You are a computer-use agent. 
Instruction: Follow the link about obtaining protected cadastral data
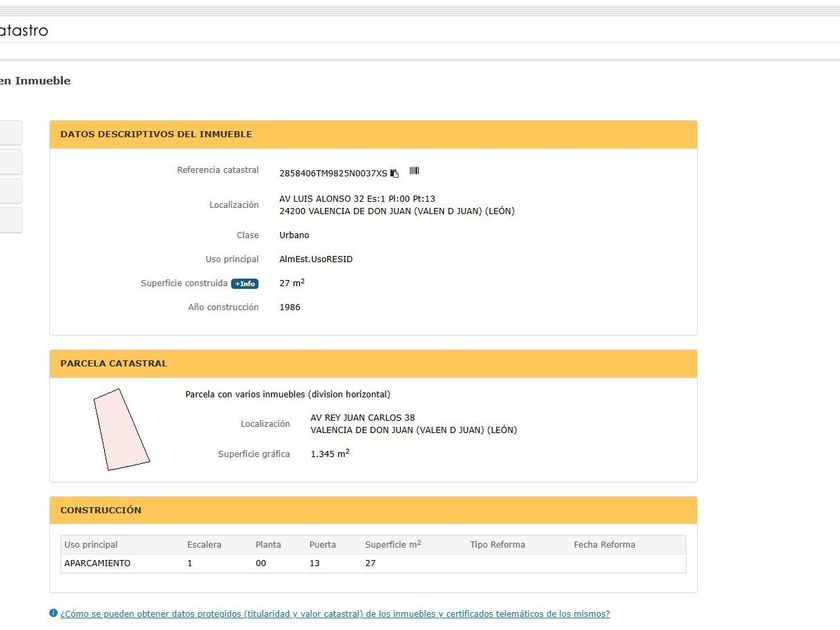pos(335,614)
